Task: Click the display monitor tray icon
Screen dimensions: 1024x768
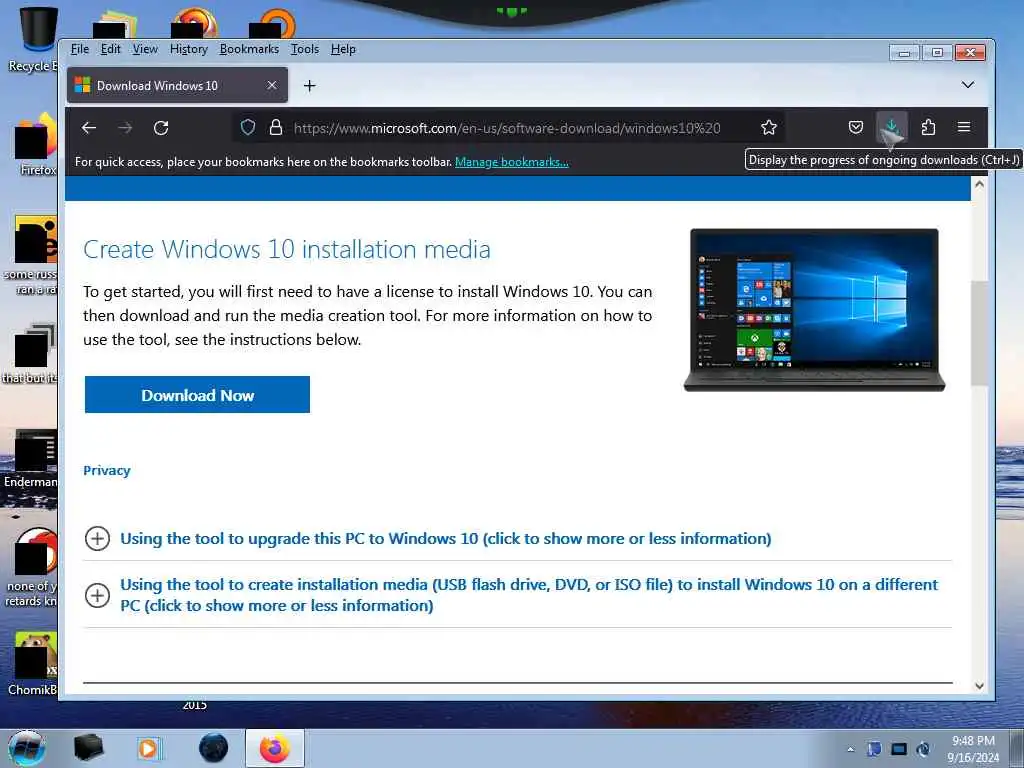Action: (x=899, y=749)
